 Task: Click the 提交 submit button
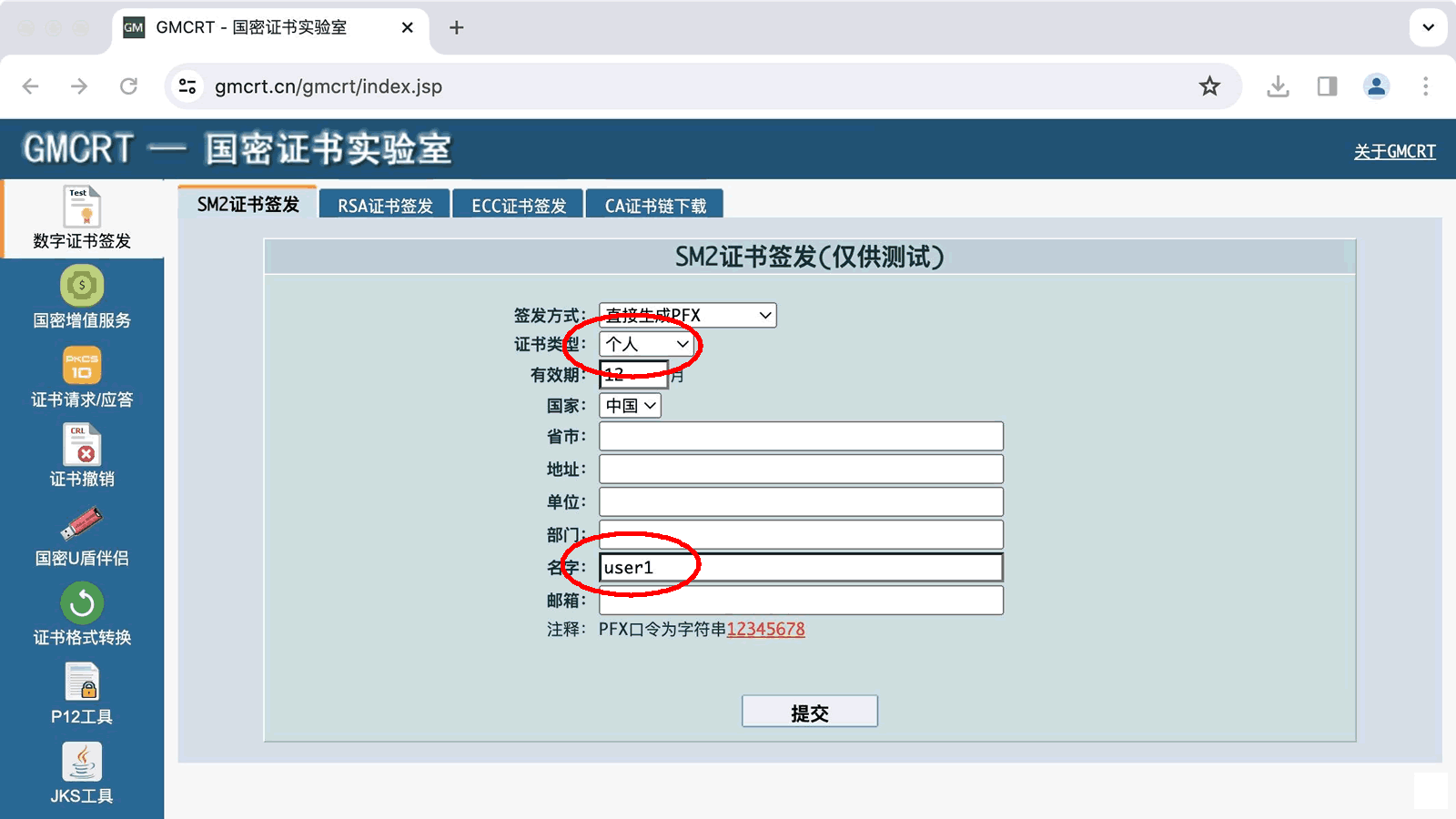click(810, 712)
